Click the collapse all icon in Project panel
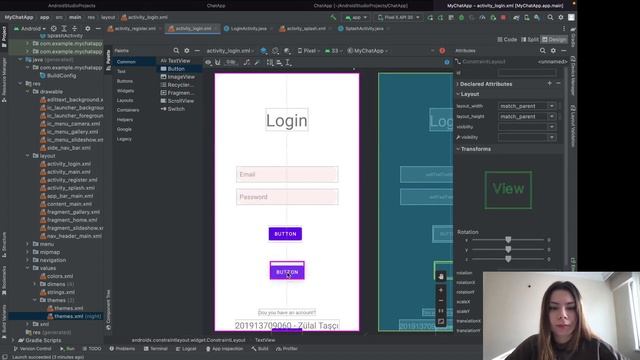 (x=74, y=29)
